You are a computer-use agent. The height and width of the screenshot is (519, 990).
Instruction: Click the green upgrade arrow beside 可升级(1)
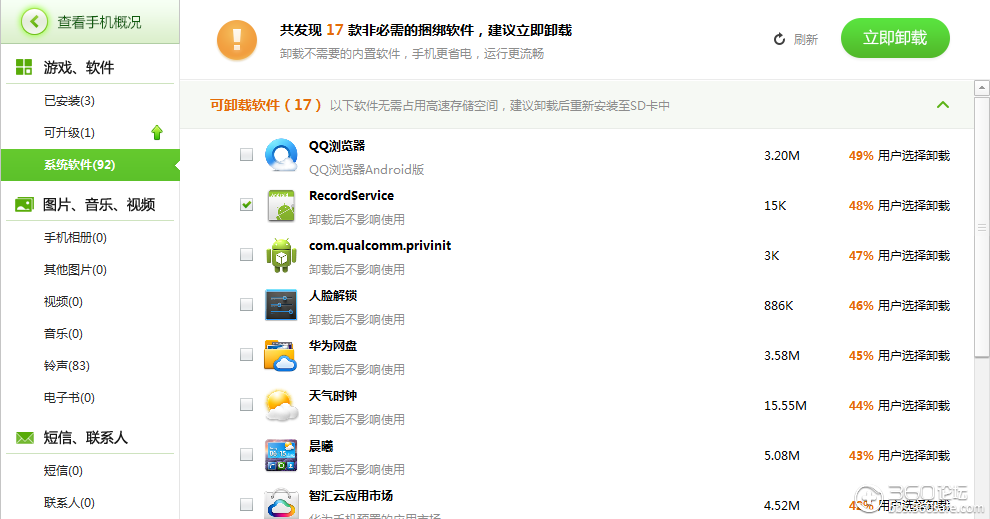click(157, 133)
